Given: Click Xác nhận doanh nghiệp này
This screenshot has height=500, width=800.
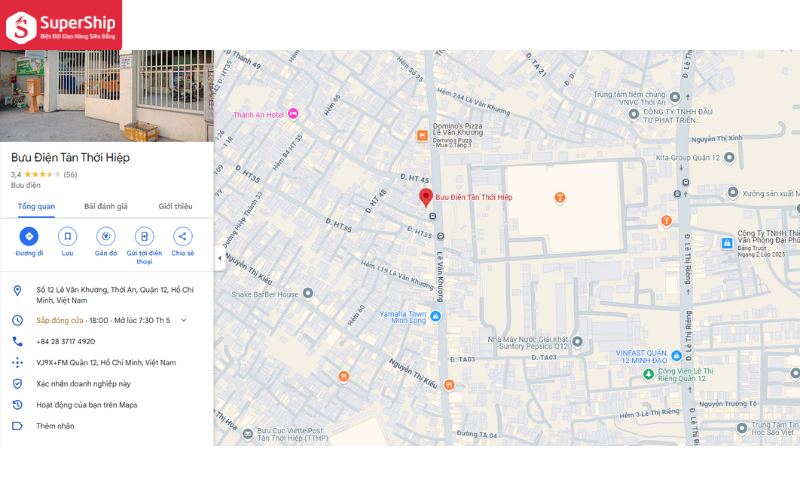Looking at the screenshot, I should 83,384.
